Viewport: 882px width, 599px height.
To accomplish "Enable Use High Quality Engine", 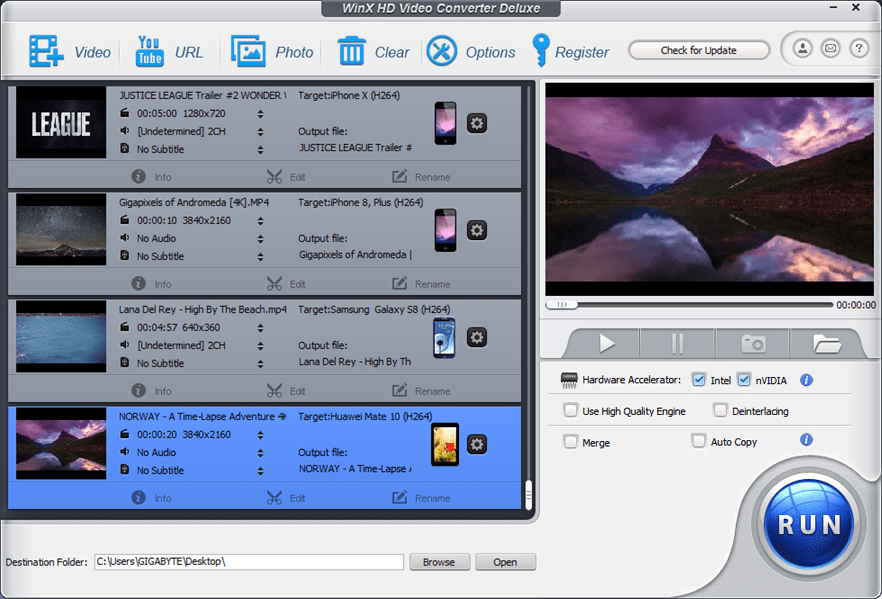I will 570,411.
